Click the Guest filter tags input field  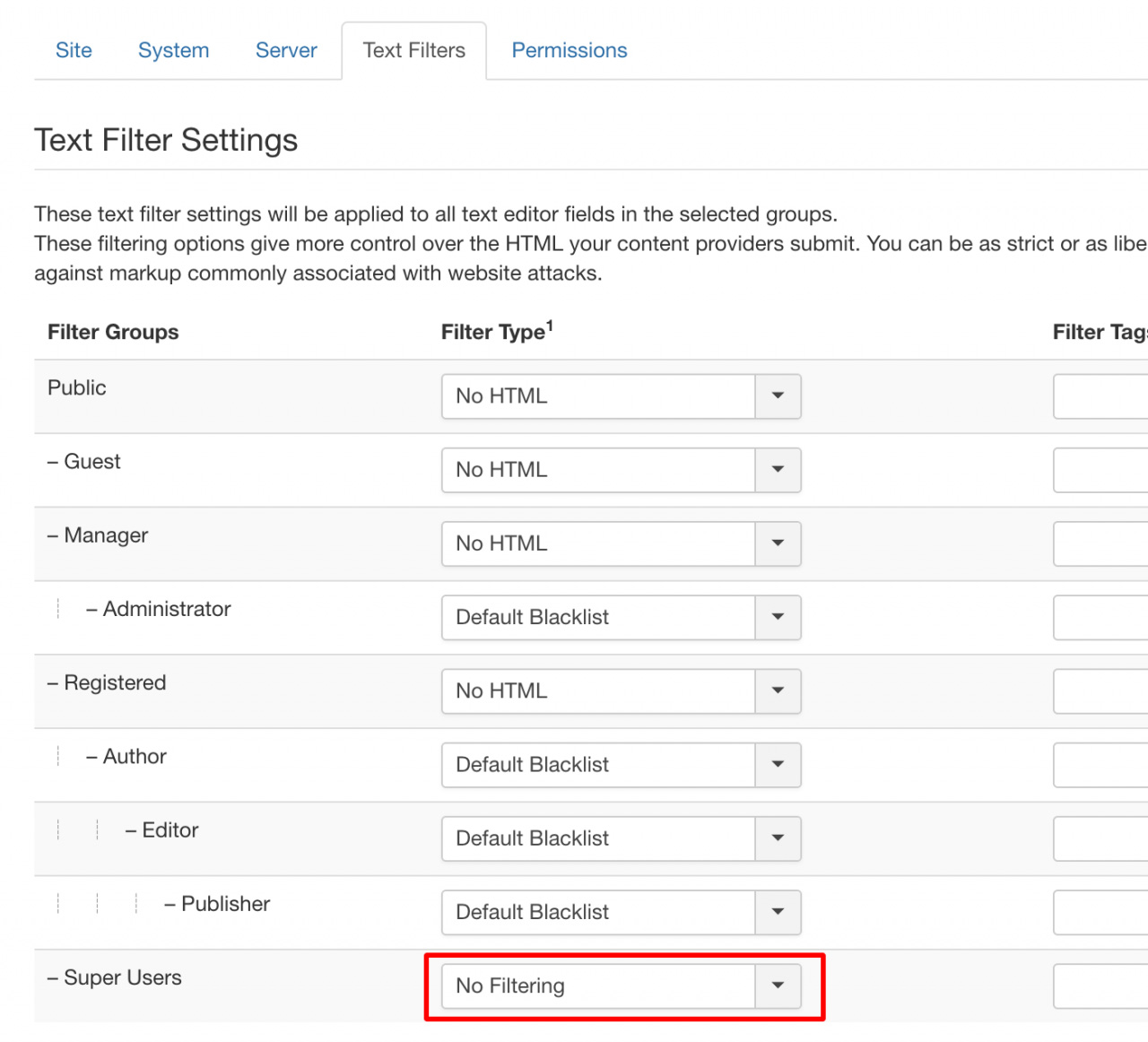coord(1100,470)
